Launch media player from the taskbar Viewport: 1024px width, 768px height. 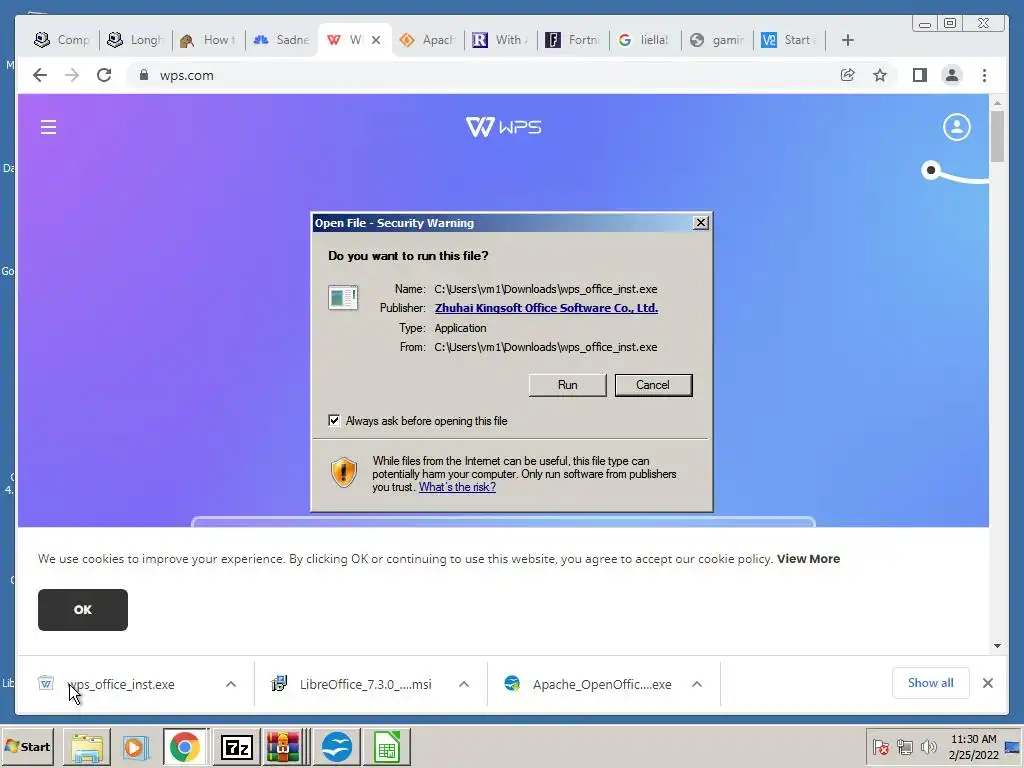click(136, 747)
